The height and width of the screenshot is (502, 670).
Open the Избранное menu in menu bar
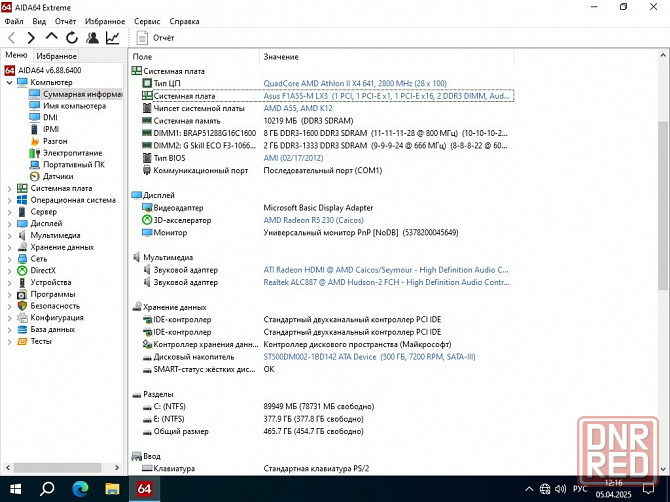[x=105, y=21]
